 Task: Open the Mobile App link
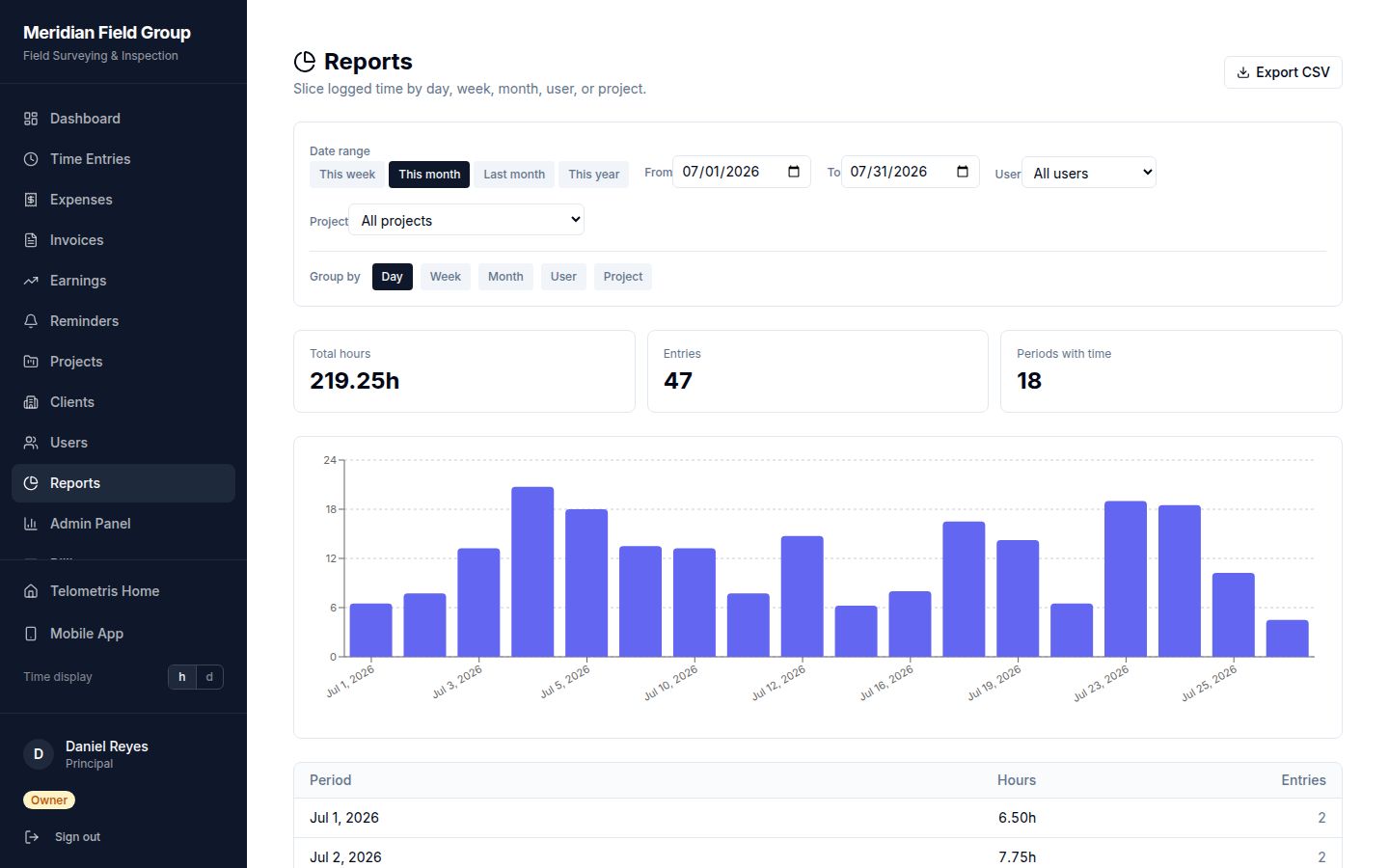point(123,634)
